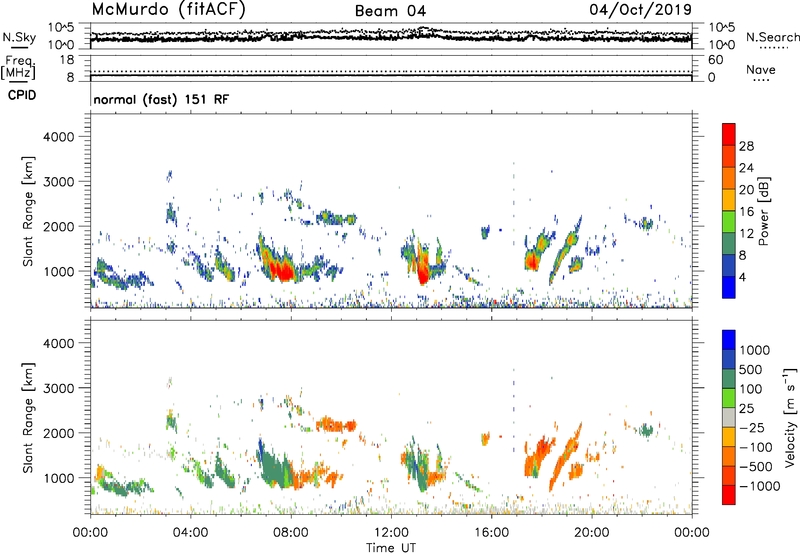The width and height of the screenshot is (800, 554).
Task: Click the power panel Slant Range [km] label
Action: click(x=28, y=211)
